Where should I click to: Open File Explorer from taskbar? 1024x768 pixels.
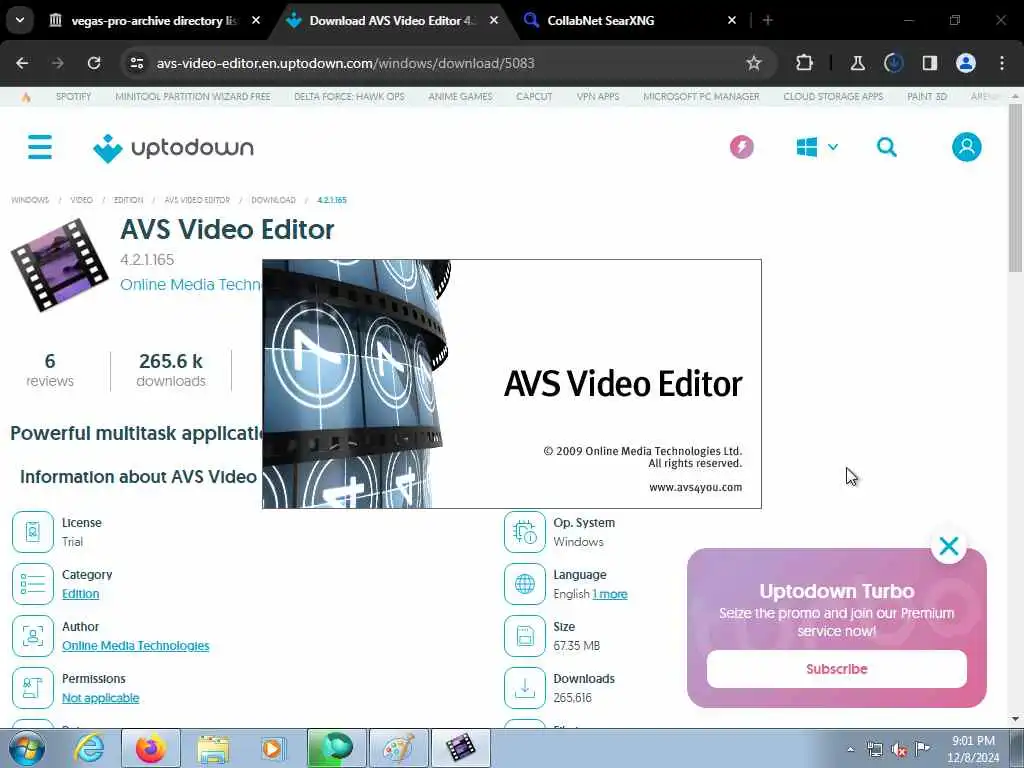213,748
